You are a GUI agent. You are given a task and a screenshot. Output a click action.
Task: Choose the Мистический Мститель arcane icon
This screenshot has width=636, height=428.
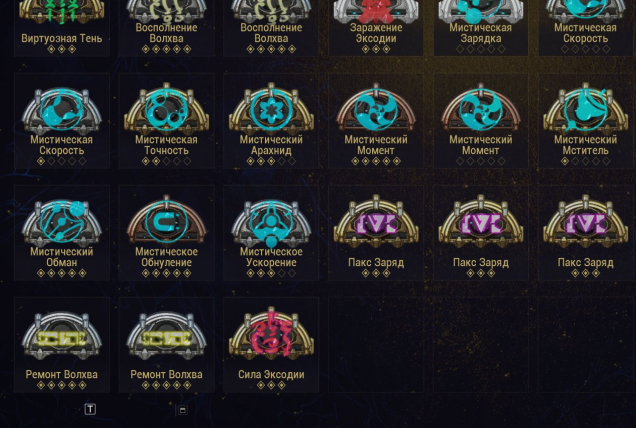pyautogui.click(x=585, y=109)
